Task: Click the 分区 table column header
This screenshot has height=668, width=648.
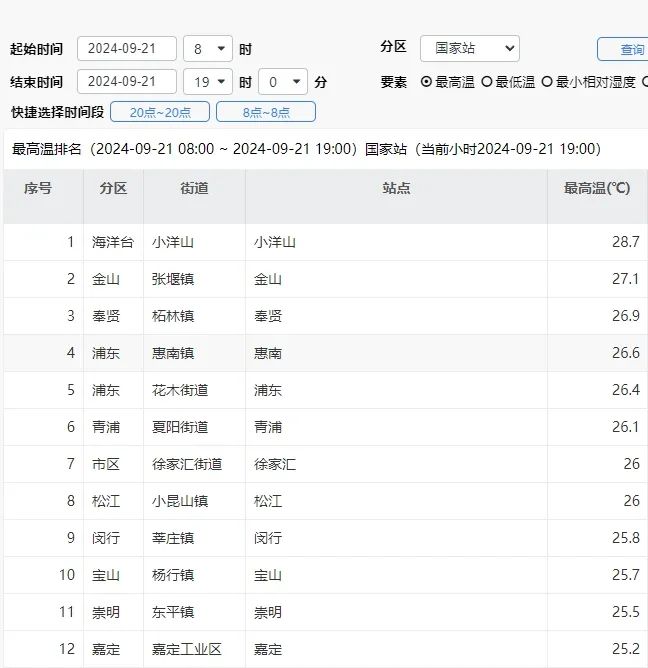Action: (113, 188)
